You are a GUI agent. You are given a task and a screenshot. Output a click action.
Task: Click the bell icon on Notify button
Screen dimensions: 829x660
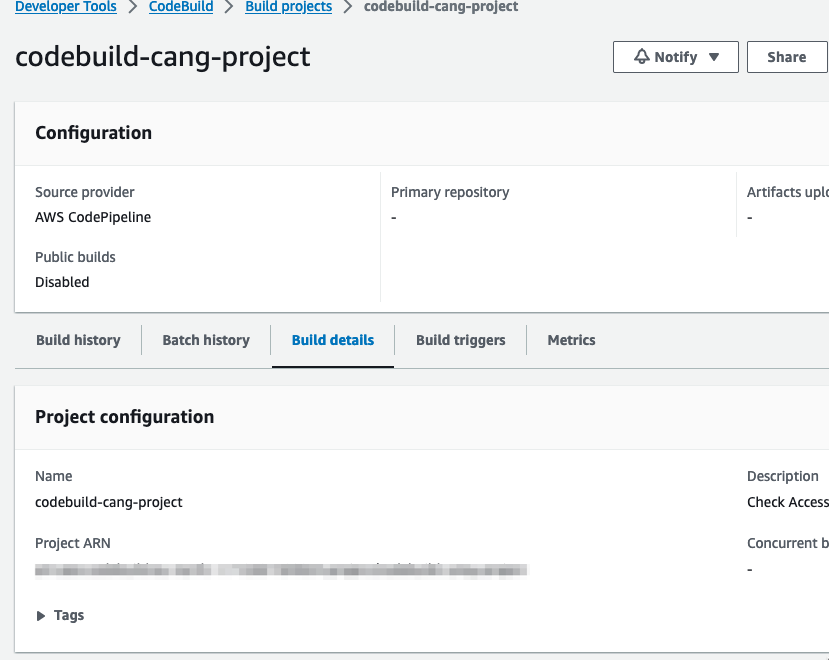click(640, 56)
